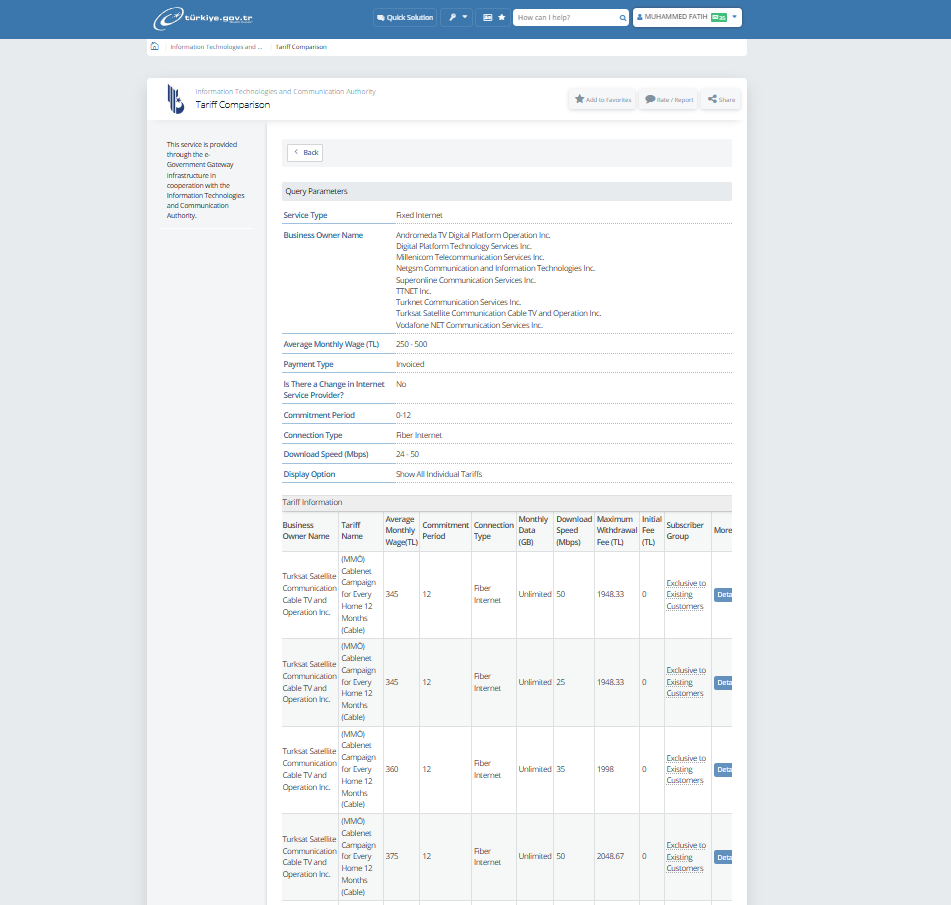
Task: Click 'TTNET Inc.' in the owner list
Action: (x=414, y=291)
